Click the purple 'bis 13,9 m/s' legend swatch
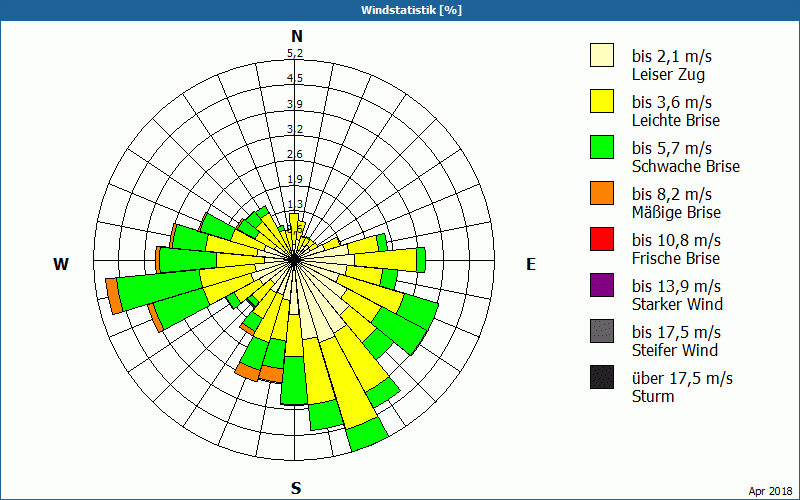 (x=602, y=285)
